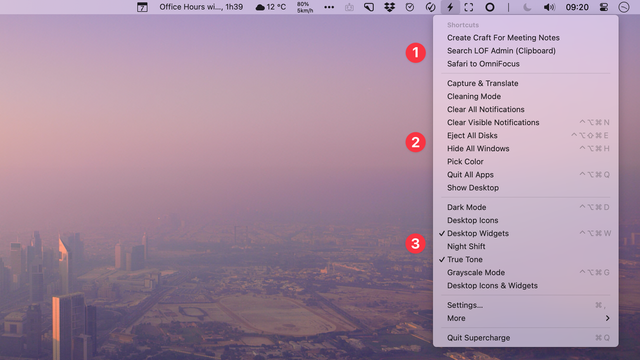
Task: Open the More submenu chevron arrow
Action: point(608,318)
